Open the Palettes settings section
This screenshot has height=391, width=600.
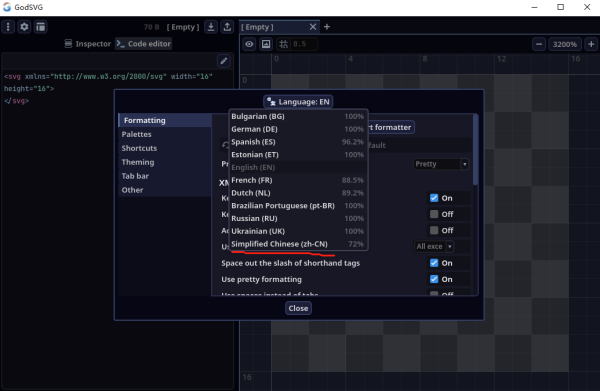[x=165, y=134]
